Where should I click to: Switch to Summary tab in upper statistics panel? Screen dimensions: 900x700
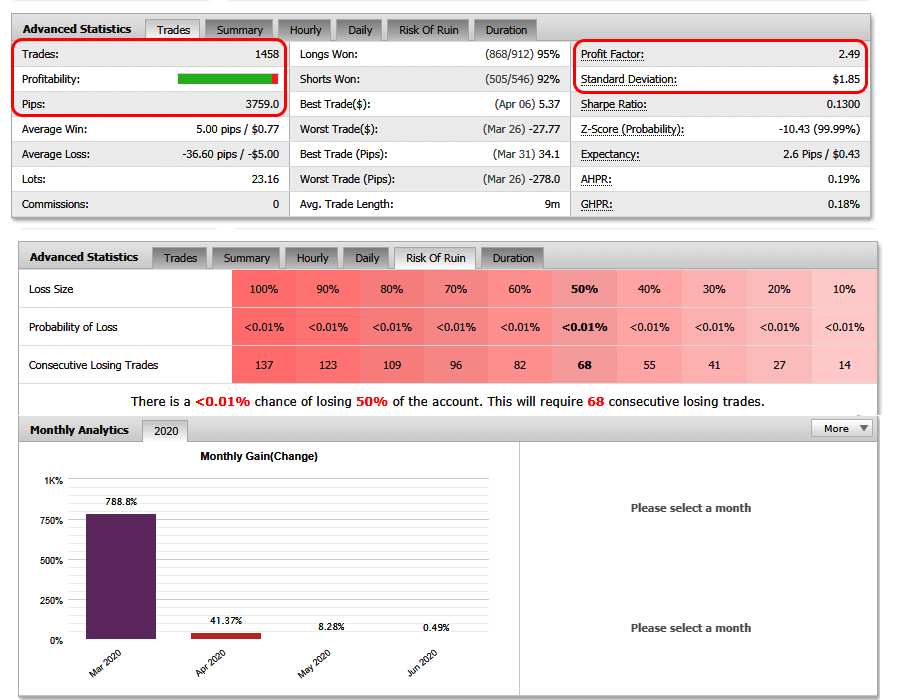pyautogui.click(x=240, y=30)
